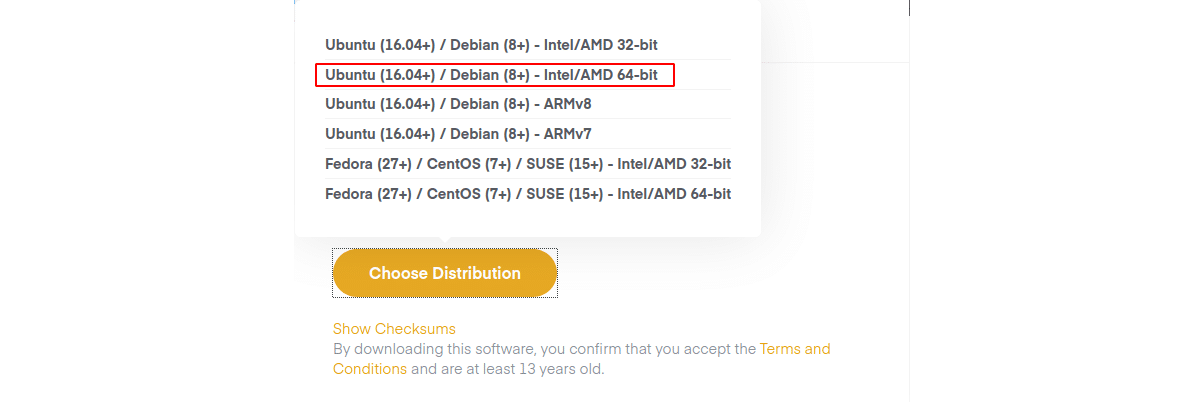The width and height of the screenshot is (1200, 402).
Task: Select Fedora/CentOS/SUSE Intel/AMD 64-bit package
Action: (x=528, y=194)
